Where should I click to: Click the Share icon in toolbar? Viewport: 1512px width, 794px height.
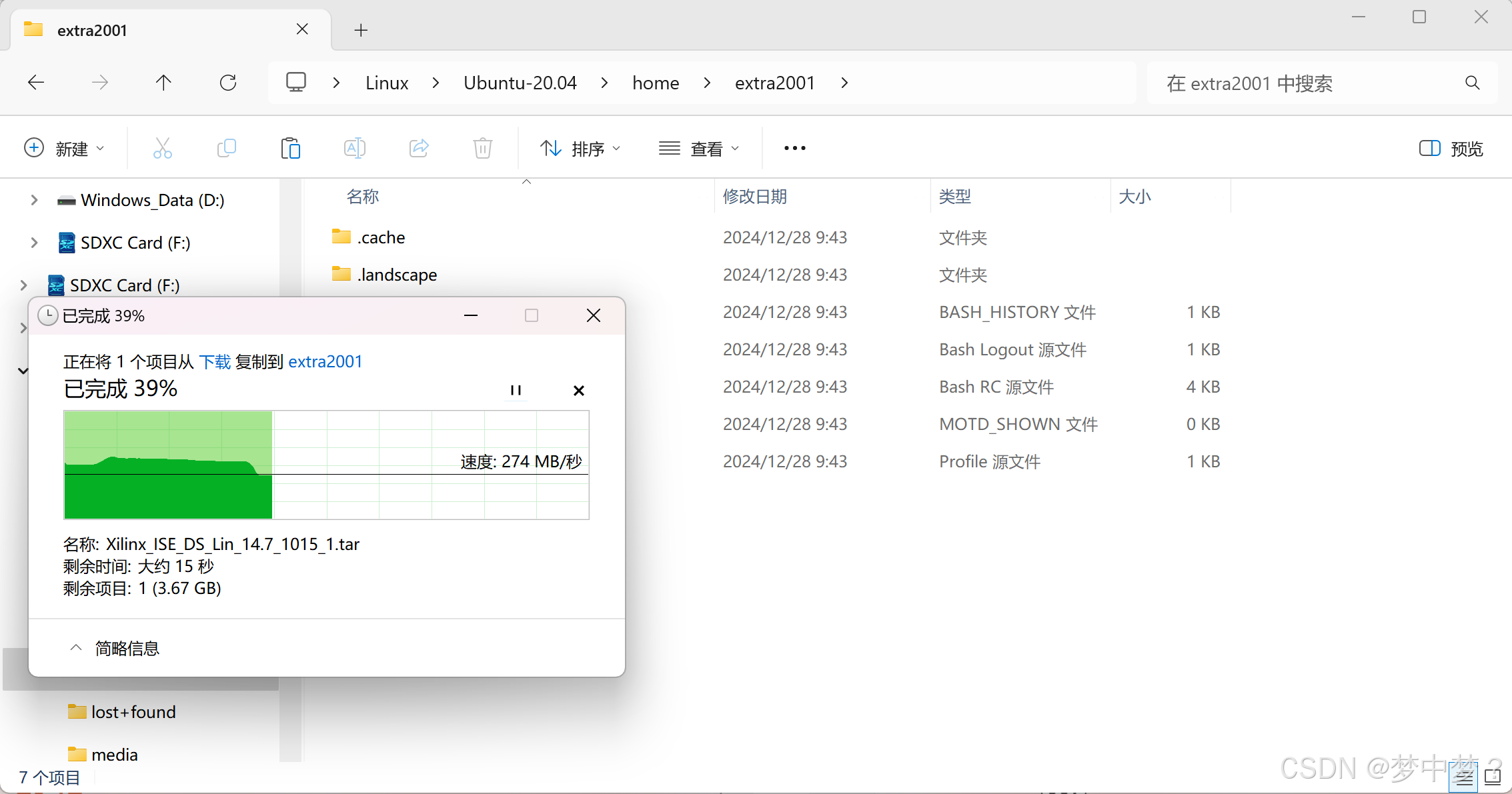pyautogui.click(x=419, y=148)
